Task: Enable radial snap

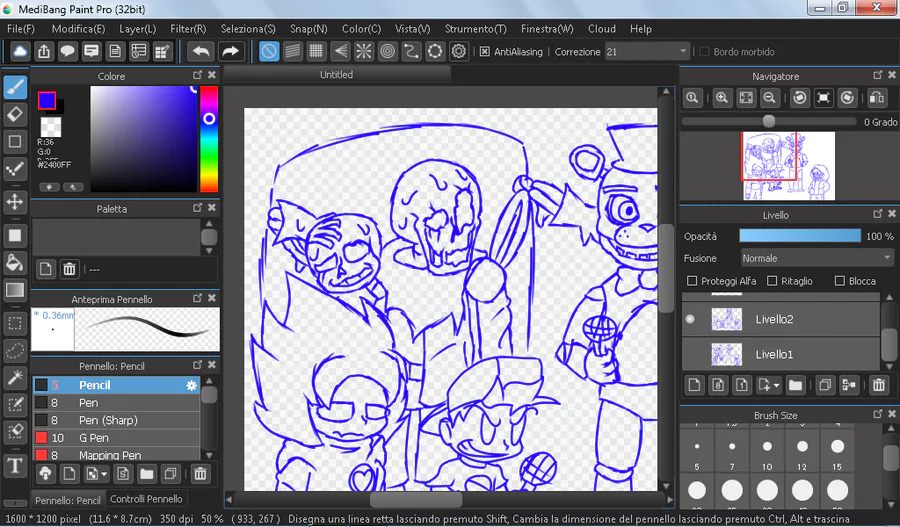Action: [x=364, y=52]
